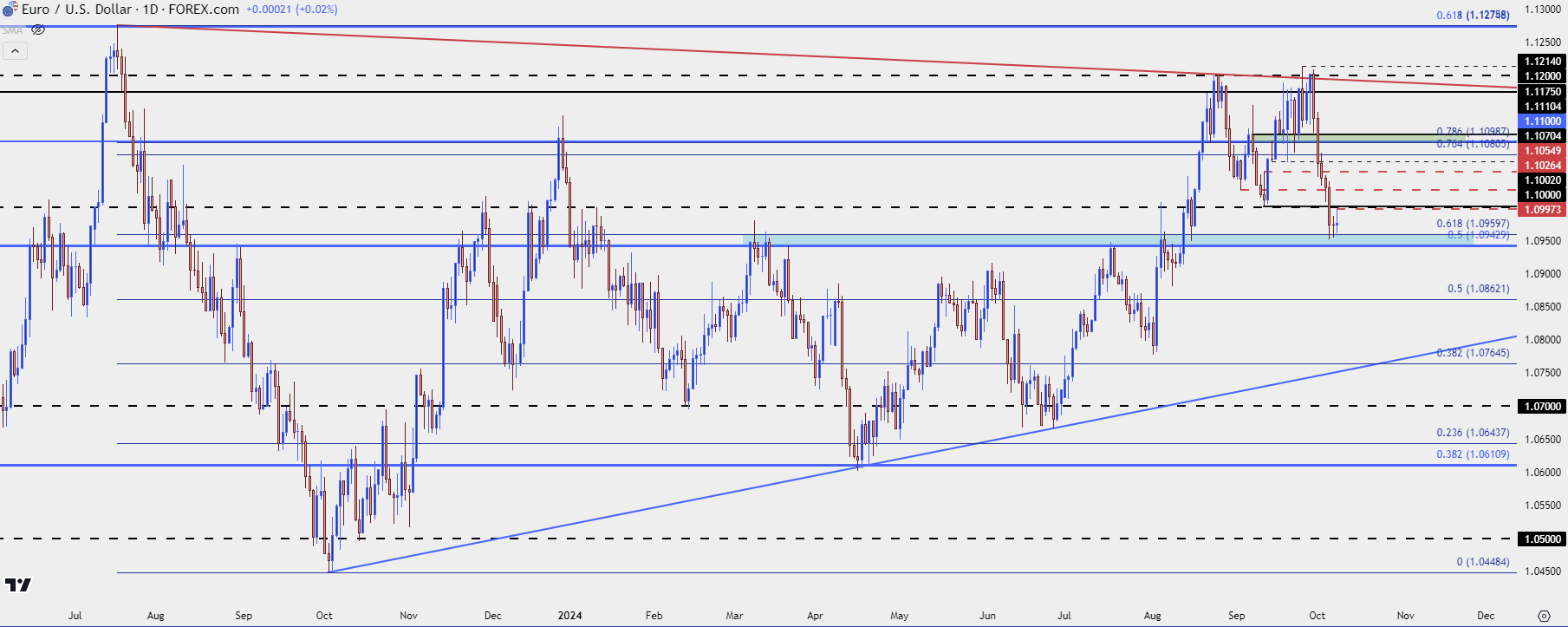This screenshot has height=627, width=1568.
Task: Click the 1.07000 price axis label
Action: [1543, 406]
